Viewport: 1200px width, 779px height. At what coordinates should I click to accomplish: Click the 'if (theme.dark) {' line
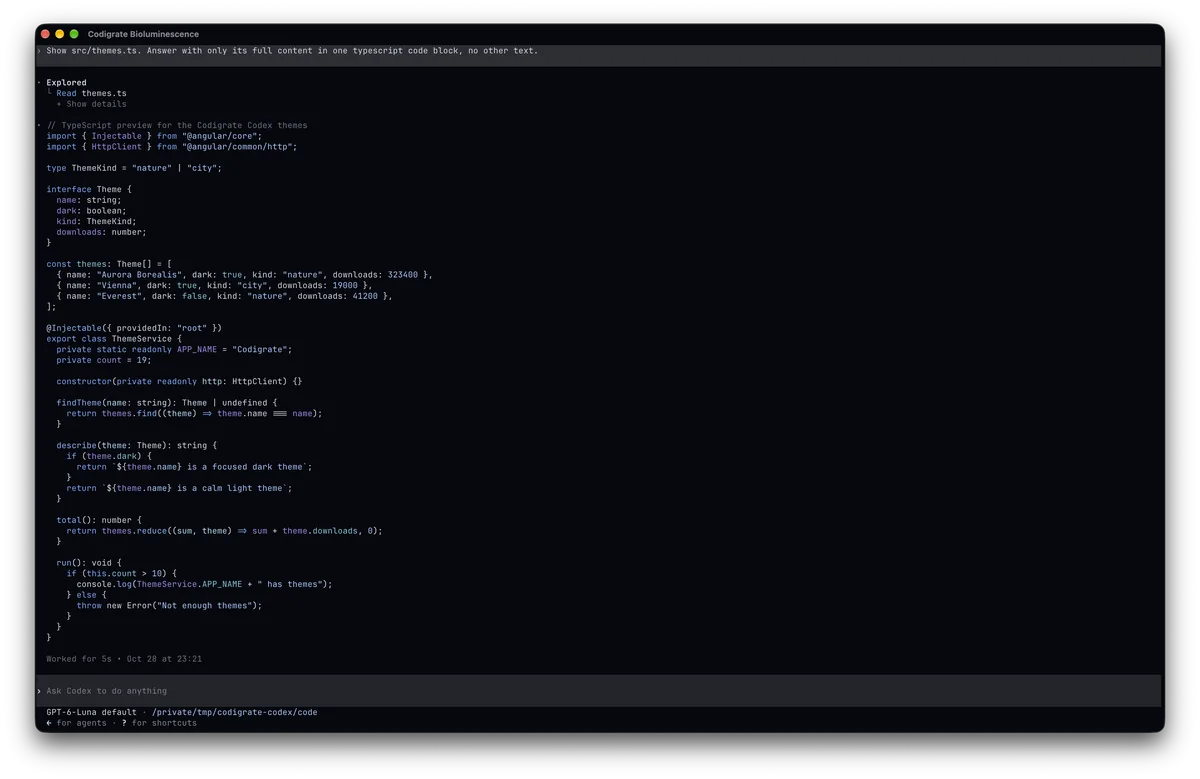[109, 457]
